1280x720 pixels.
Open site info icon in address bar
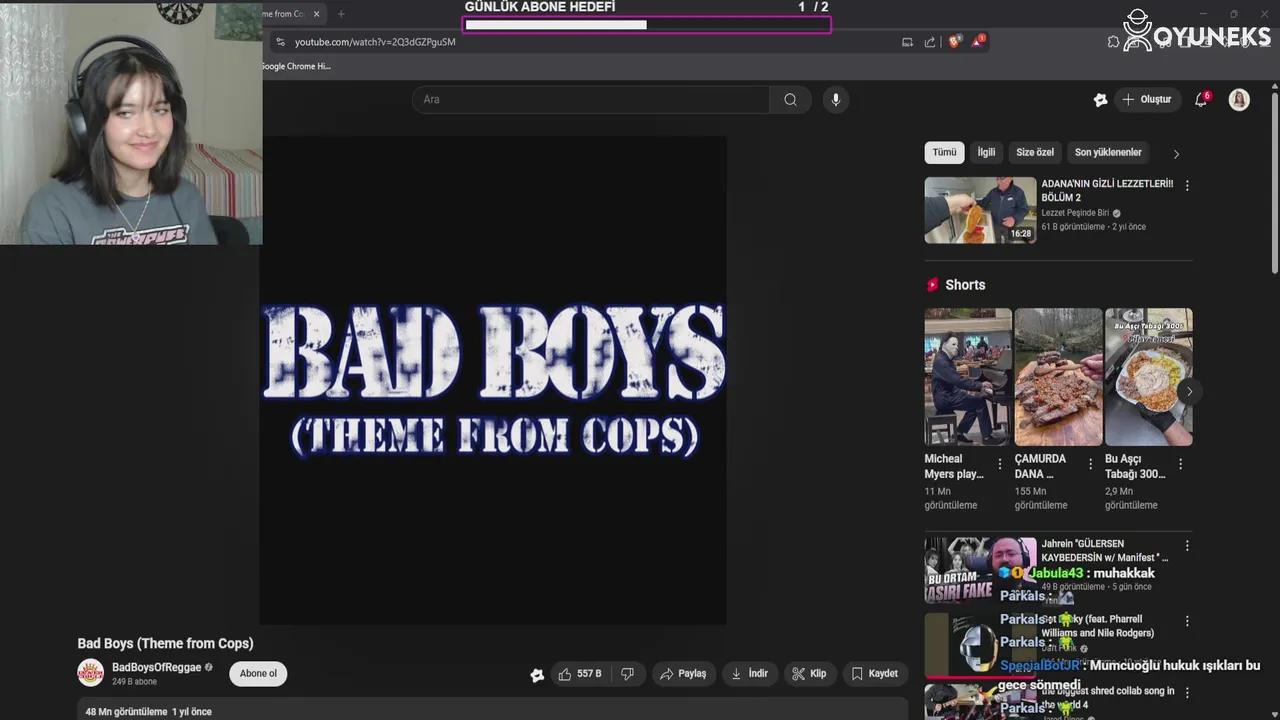pos(280,42)
